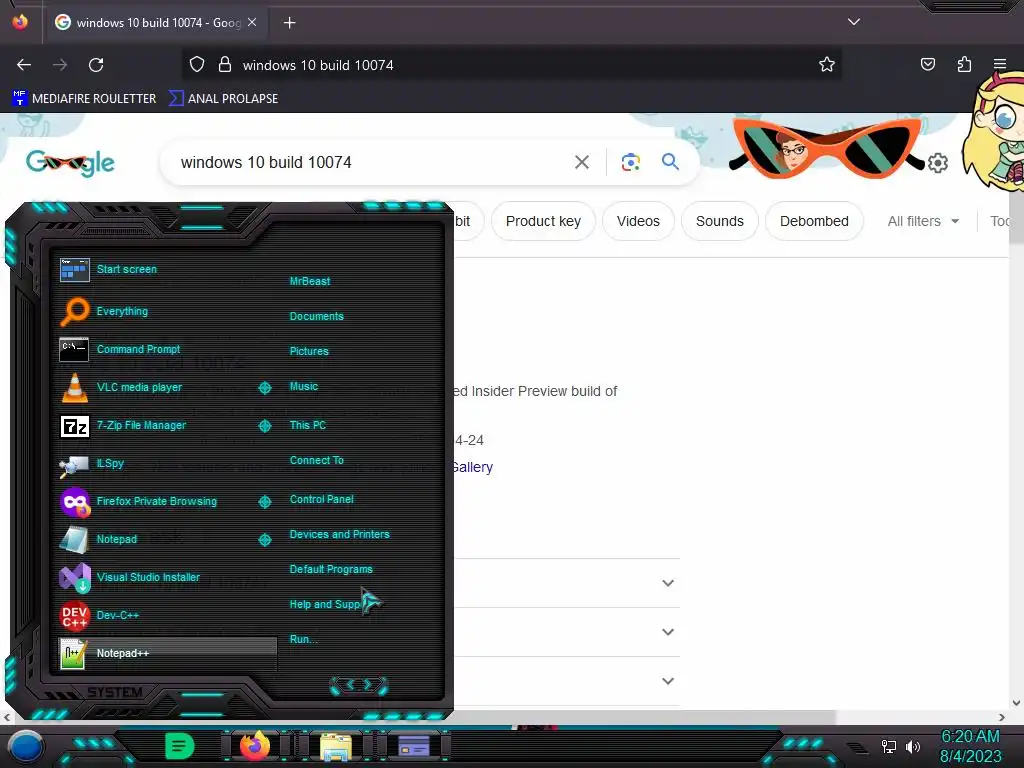Save page to Pocket
1024x768 pixels.
tap(928, 65)
